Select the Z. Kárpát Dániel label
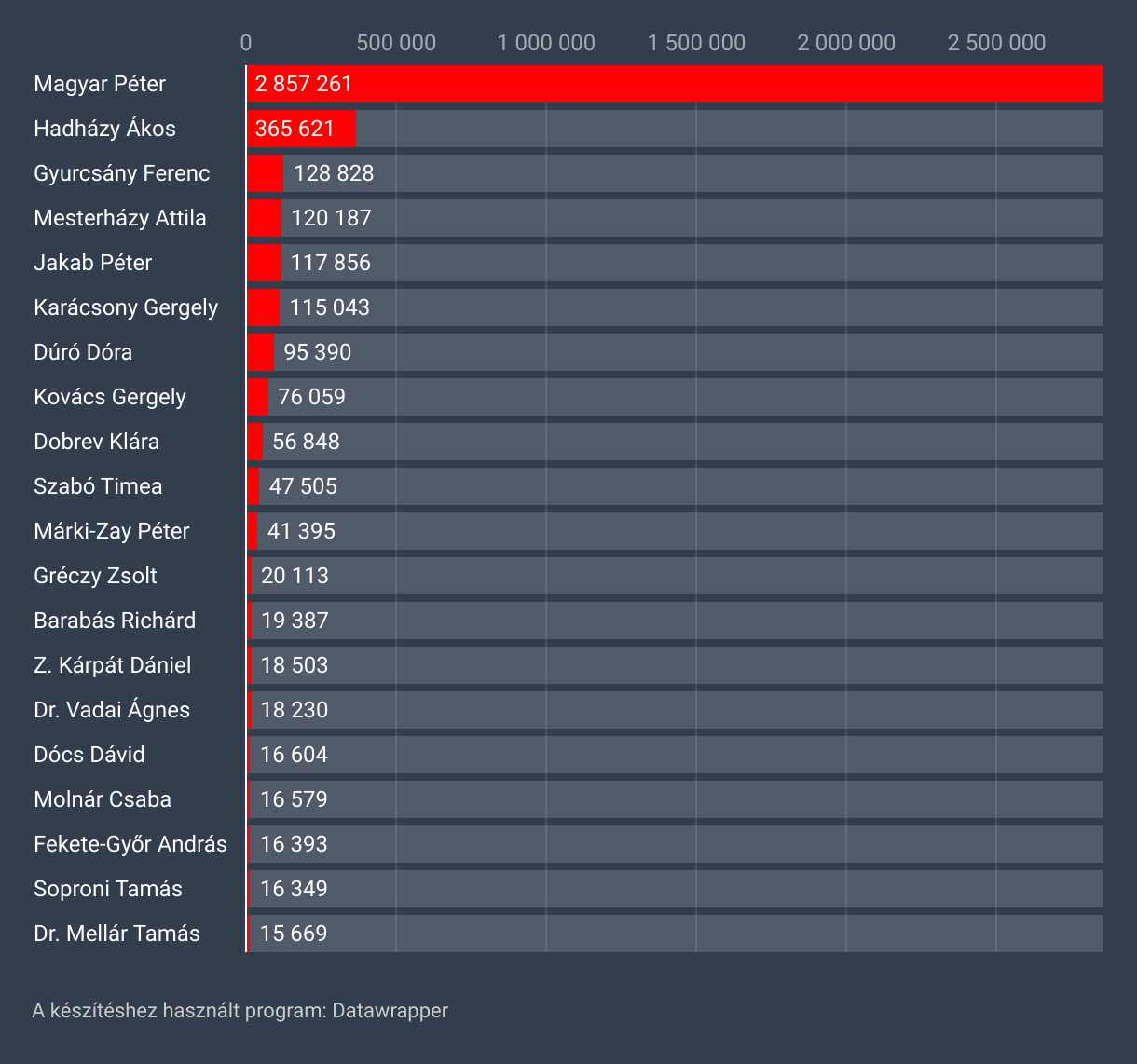The height and width of the screenshot is (1064, 1137). coord(112,665)
